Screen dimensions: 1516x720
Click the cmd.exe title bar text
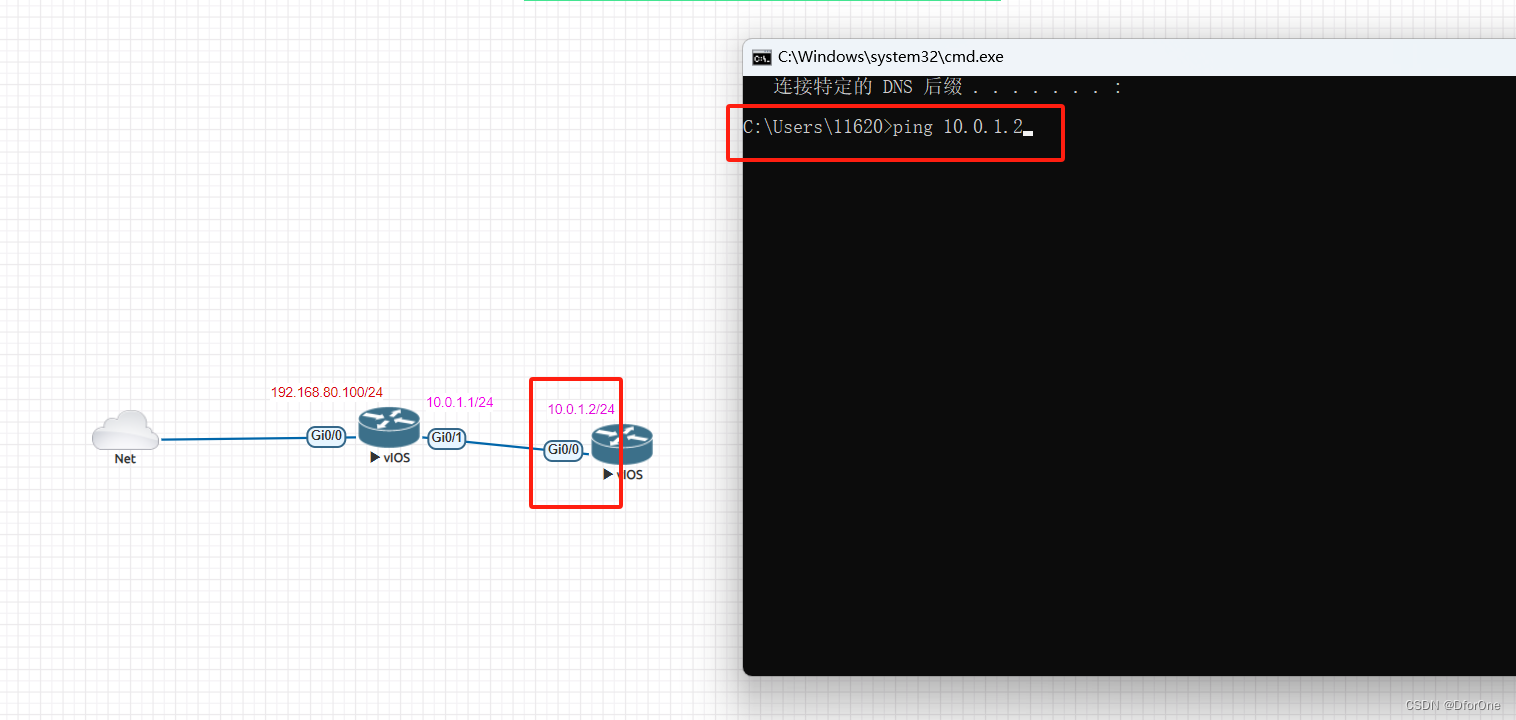(890, 57)
